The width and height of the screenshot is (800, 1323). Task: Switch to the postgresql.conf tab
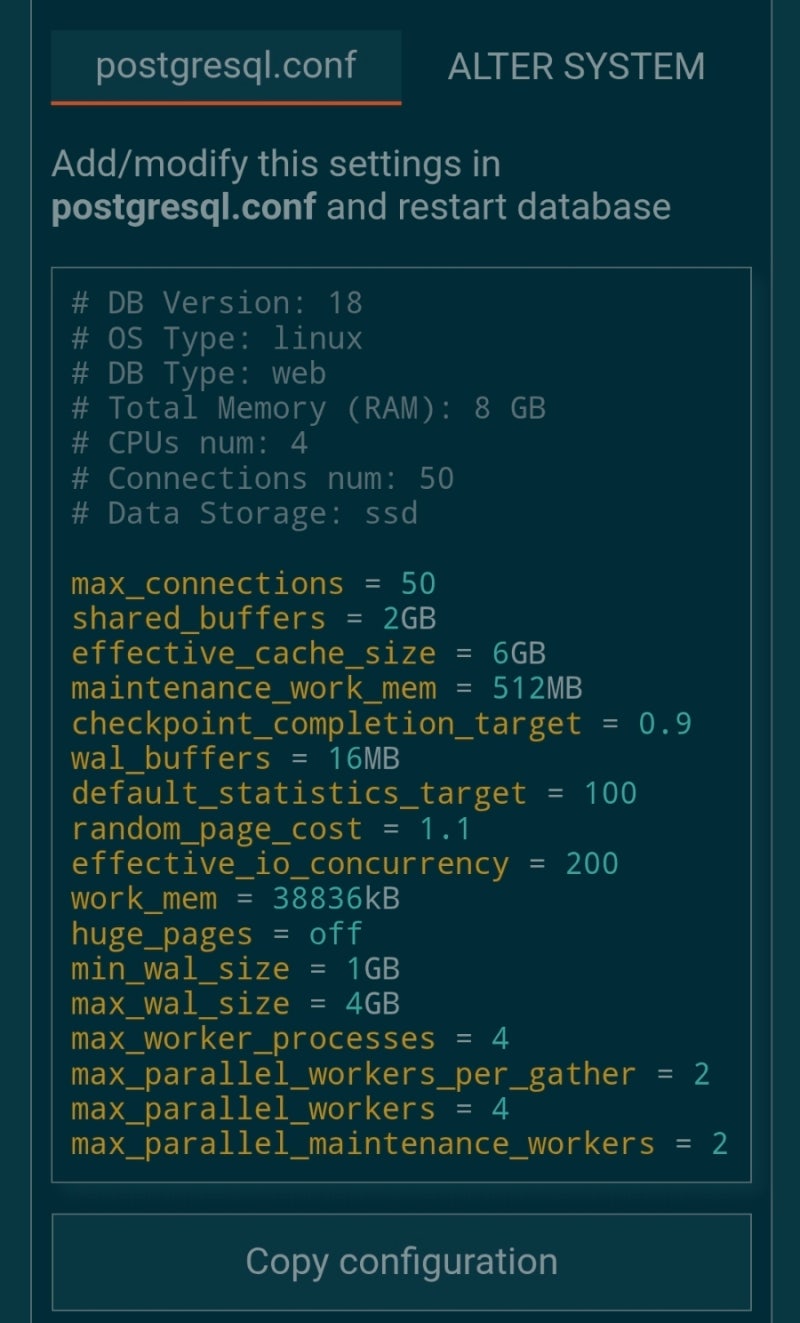point(226,66)
